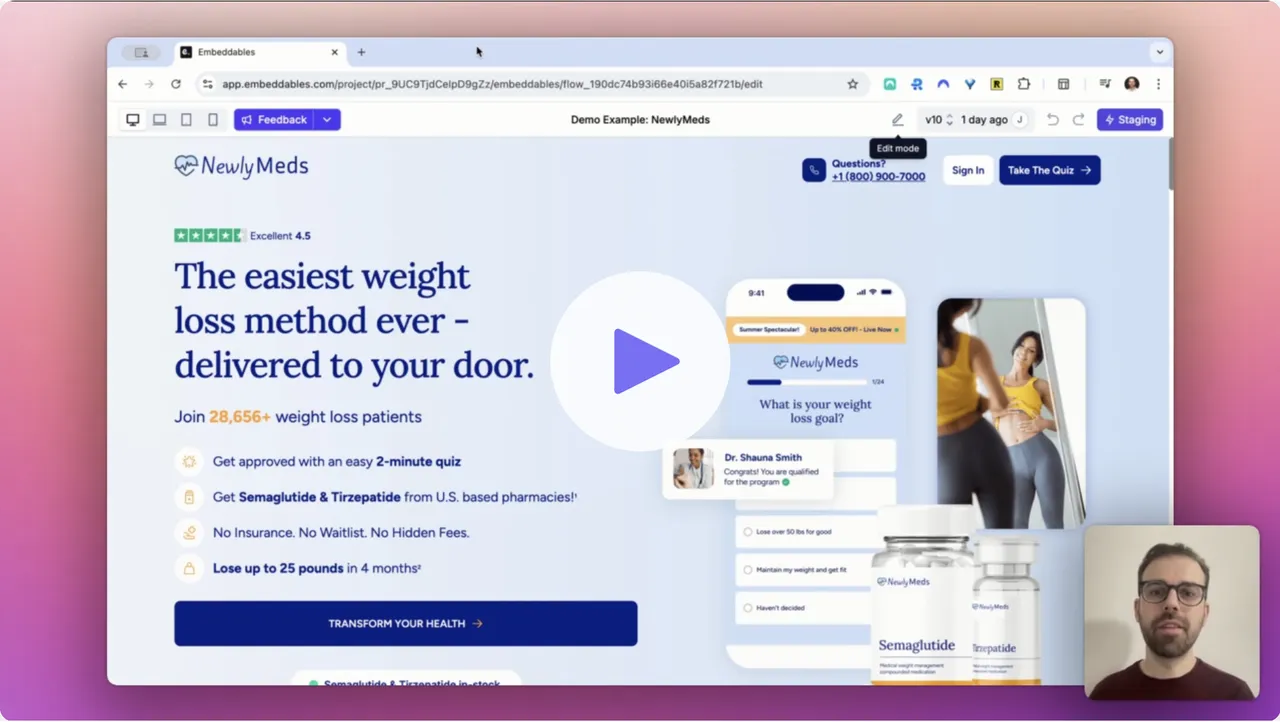Toggle Edit mode with the pencil icon

point(898,120)
